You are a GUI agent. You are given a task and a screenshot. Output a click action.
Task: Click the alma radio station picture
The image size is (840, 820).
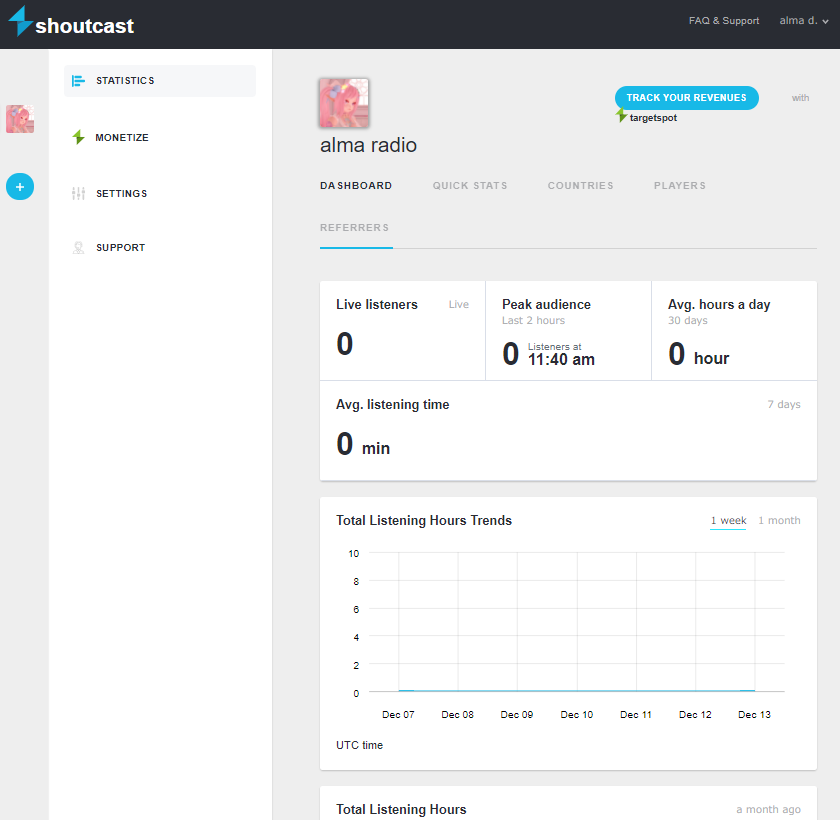[343, 103]
